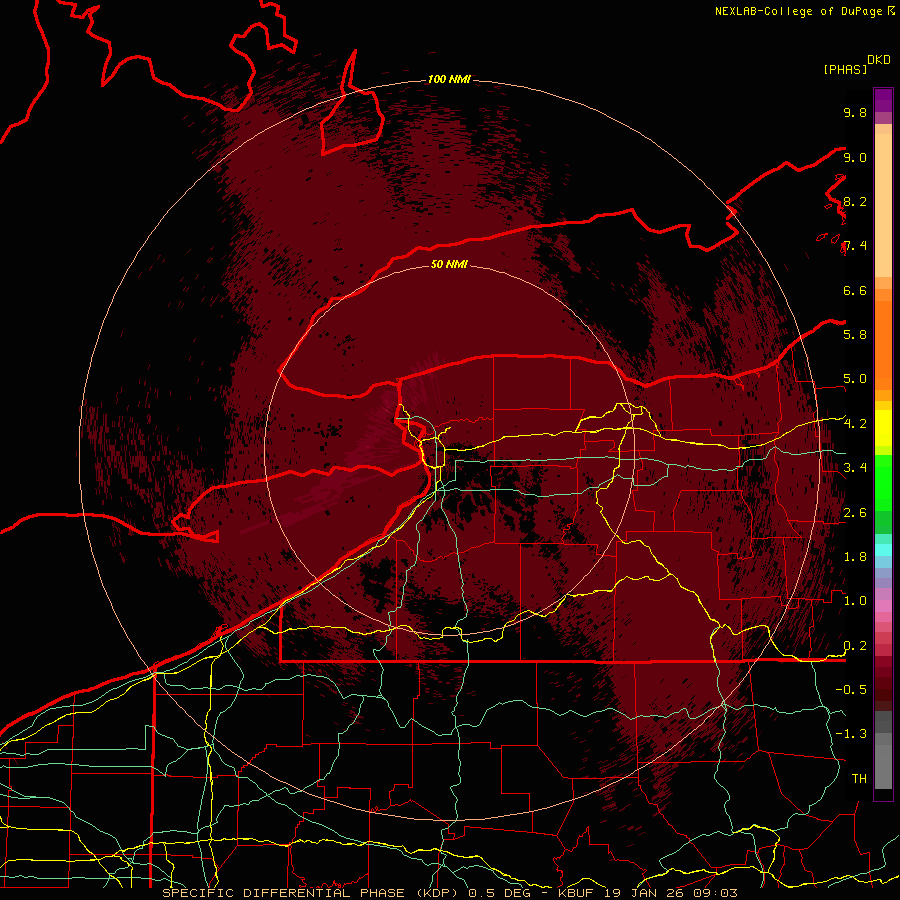Pick the bright green segment of color scale

pos(883,482)
